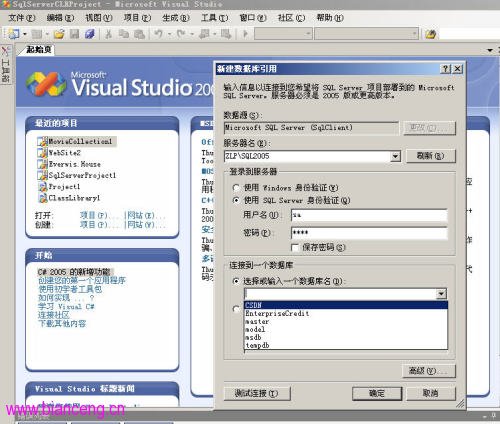Open the 社区 (Community) menu
The width and height of the screenshot is (500, 424).
coord(291,18)
